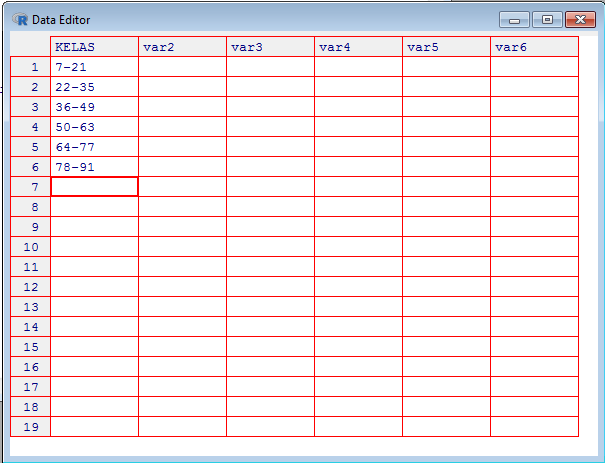Click row header number 18
605x463 pixels.
pyautogui.click(x=30, y=407)
